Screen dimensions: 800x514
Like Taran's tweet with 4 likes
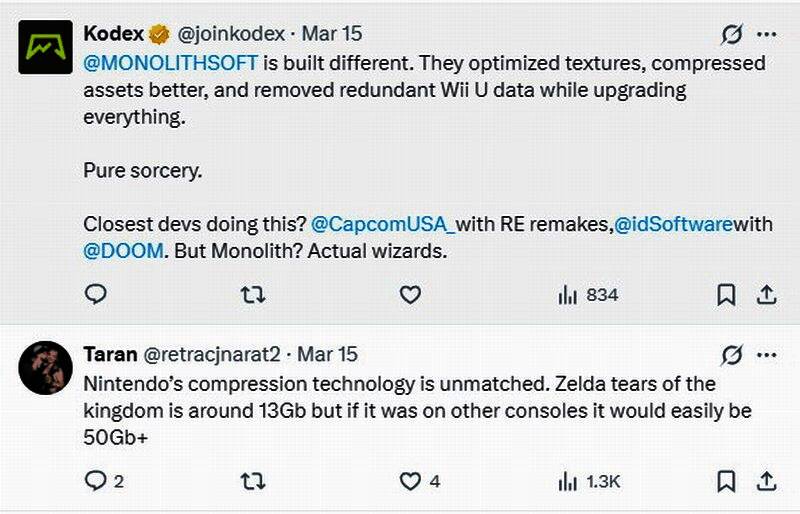point(410,481)
